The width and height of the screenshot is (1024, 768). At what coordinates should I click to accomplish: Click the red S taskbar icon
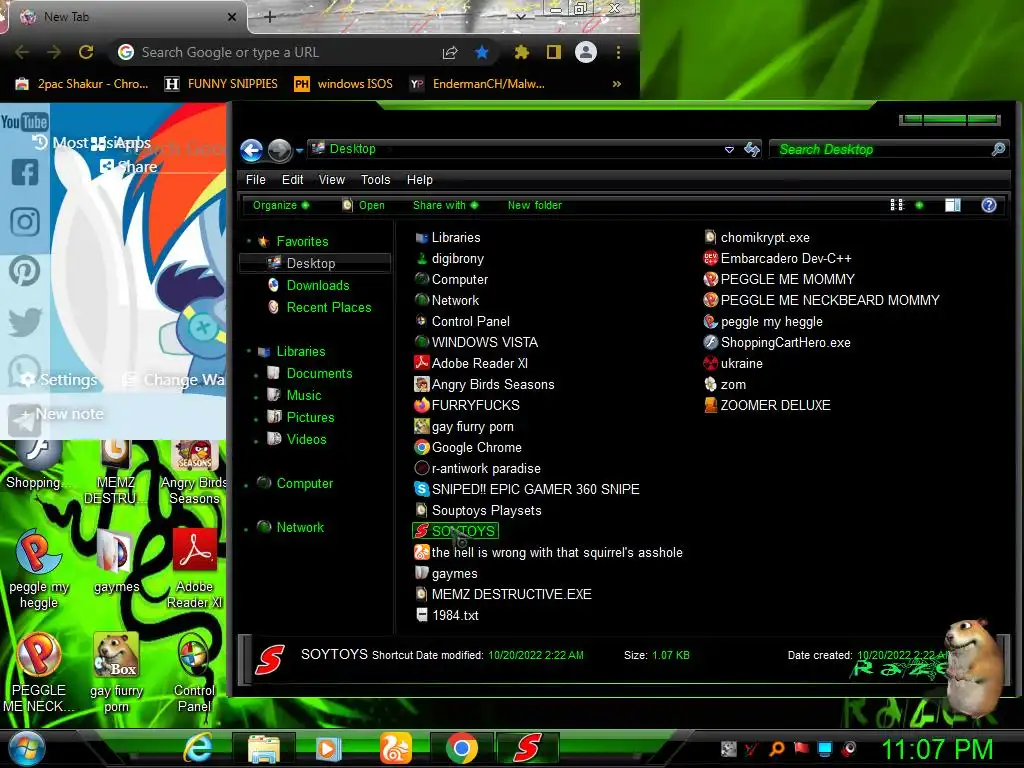click(528, 748)
